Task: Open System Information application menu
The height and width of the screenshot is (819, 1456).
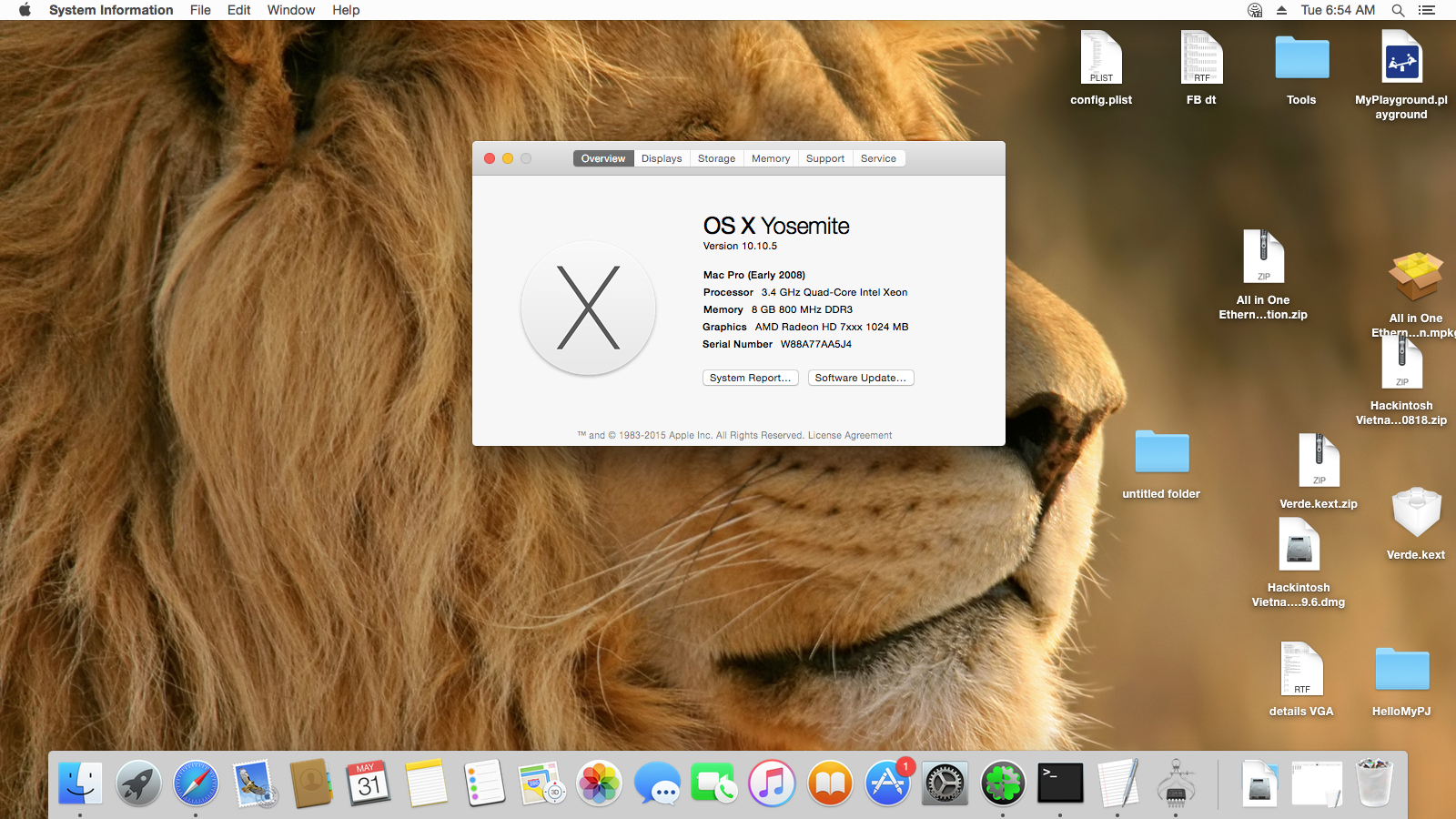Action: pos(111,10)
